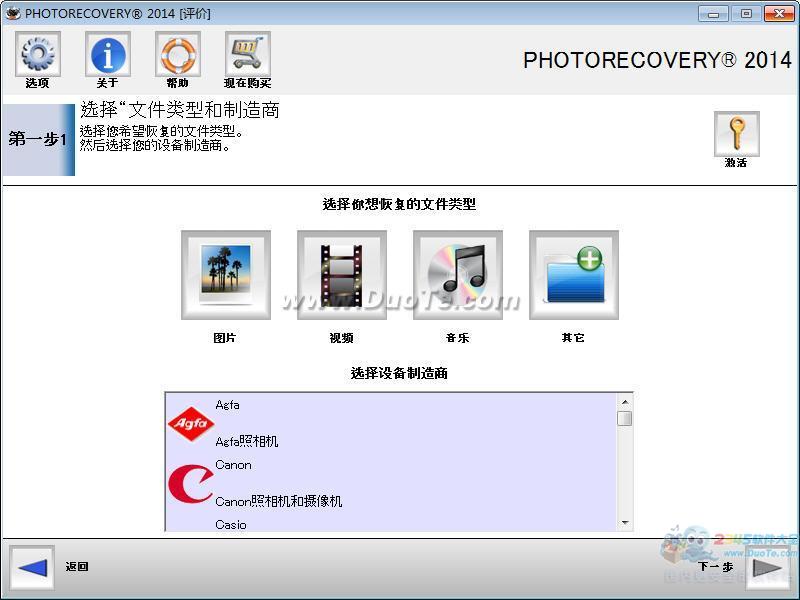Click the 第一步1 step indicator
The image size is (800, 600).
38,139
